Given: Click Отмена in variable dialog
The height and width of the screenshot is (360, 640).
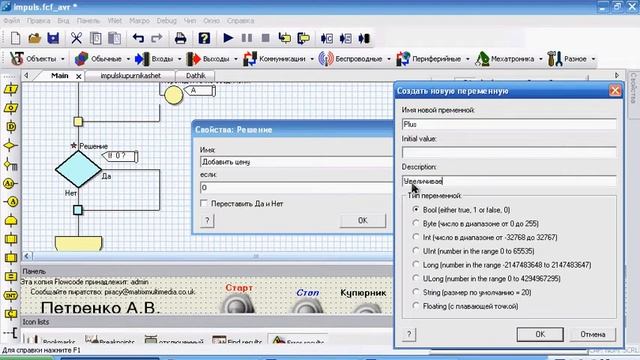Looking at the screenshot, I should click(x=593, y=334).
